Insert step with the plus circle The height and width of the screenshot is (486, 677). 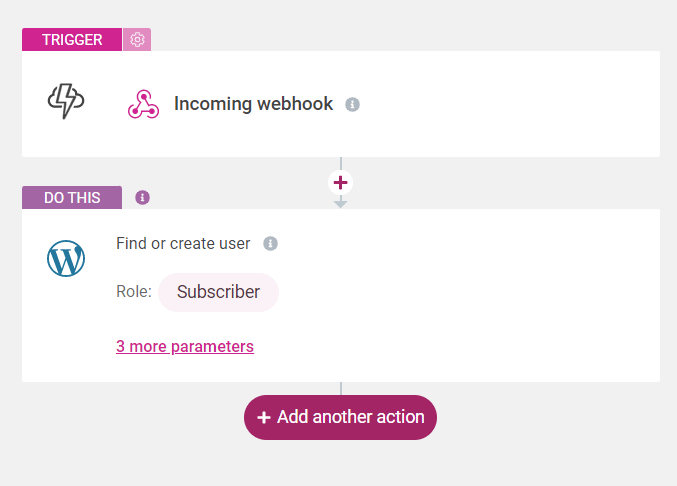coord(340,183)
